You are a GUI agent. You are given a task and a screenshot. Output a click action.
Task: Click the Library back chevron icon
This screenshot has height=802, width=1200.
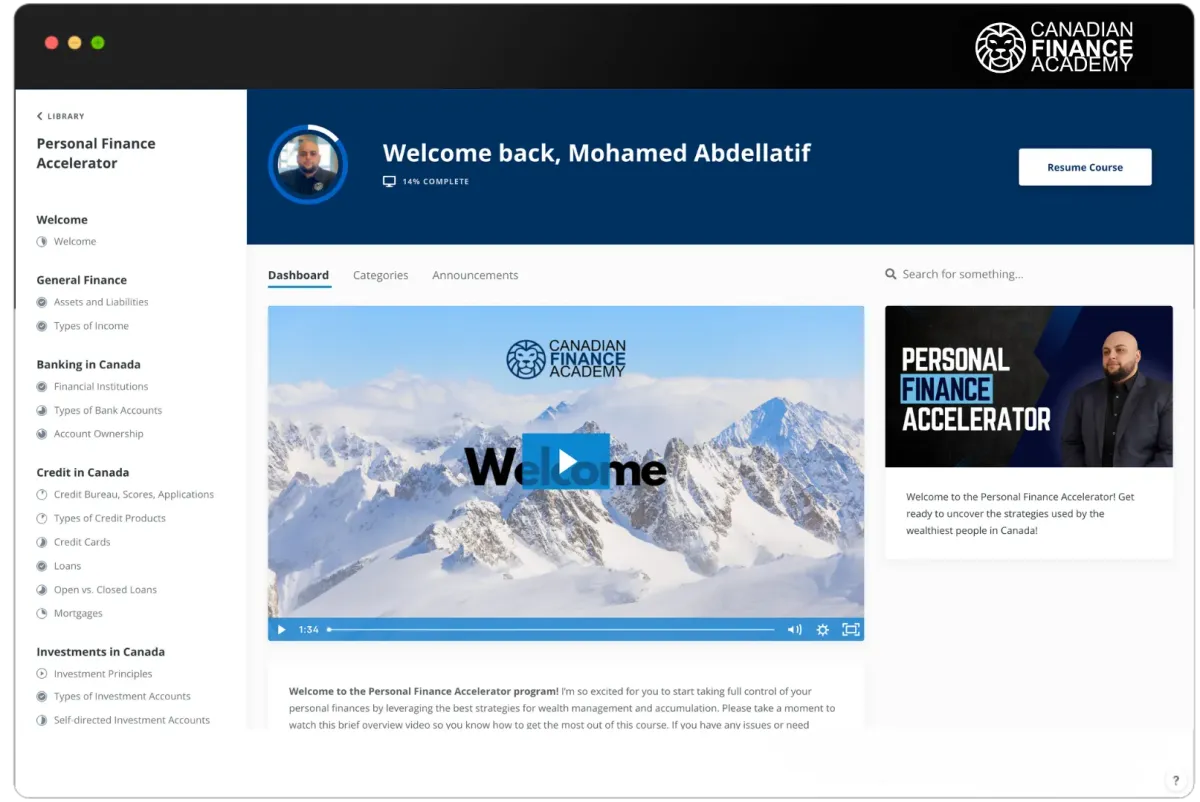[40, 116]
